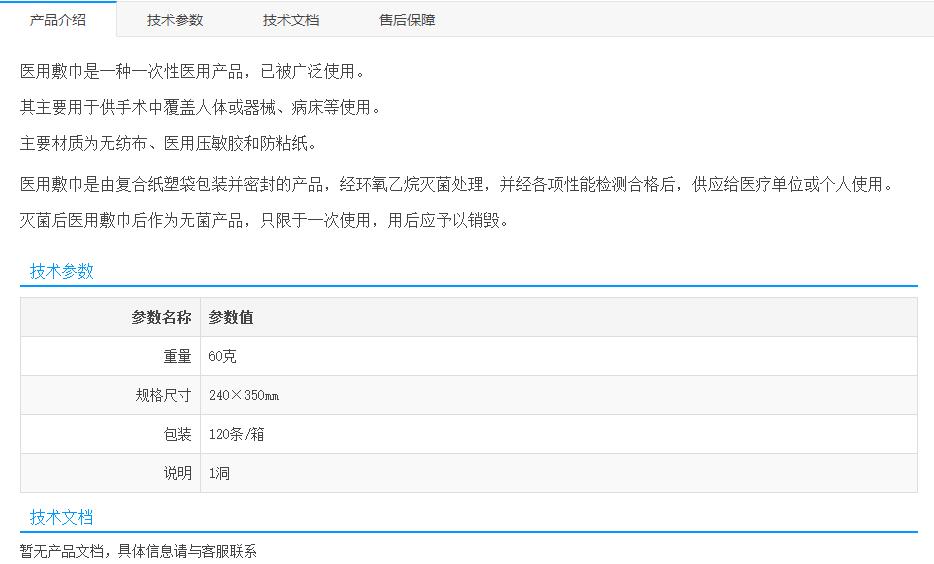Switch to the 产品介绍 tab

click(x=58, y=19)
